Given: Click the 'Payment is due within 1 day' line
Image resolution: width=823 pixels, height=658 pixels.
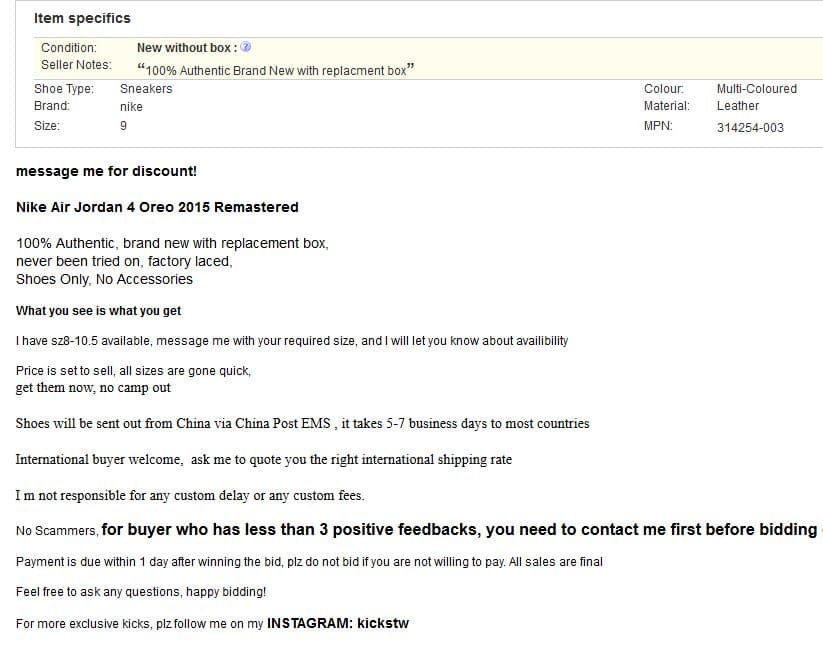Looking at the screenshot, I should [309, 562].
